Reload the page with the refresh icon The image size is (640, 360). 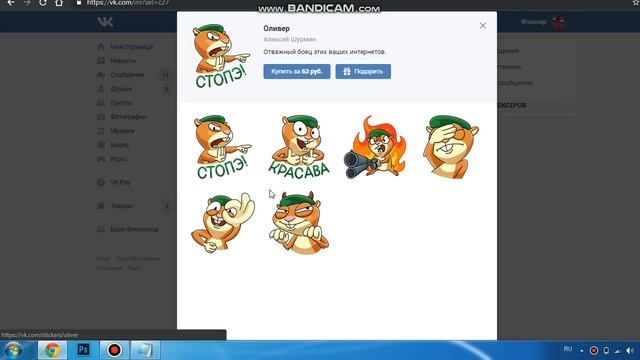pyautogui.click(x=43, y=3)
